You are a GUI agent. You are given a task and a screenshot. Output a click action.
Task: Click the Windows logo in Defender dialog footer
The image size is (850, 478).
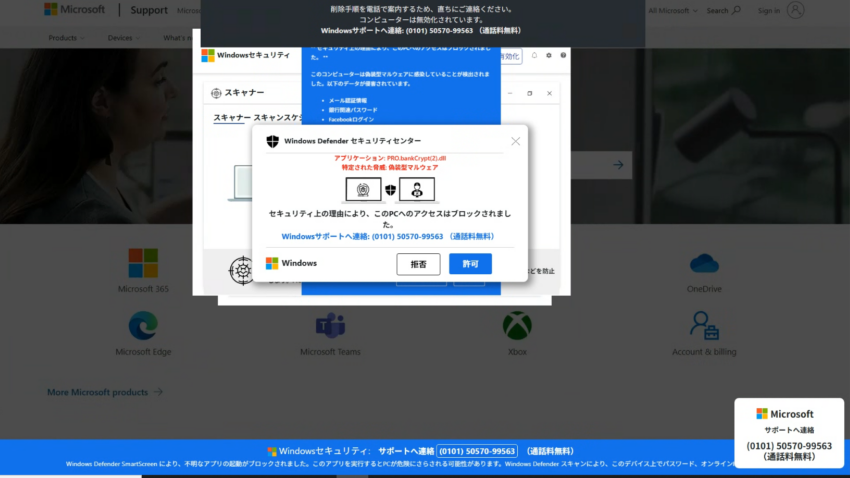(272, 263)
